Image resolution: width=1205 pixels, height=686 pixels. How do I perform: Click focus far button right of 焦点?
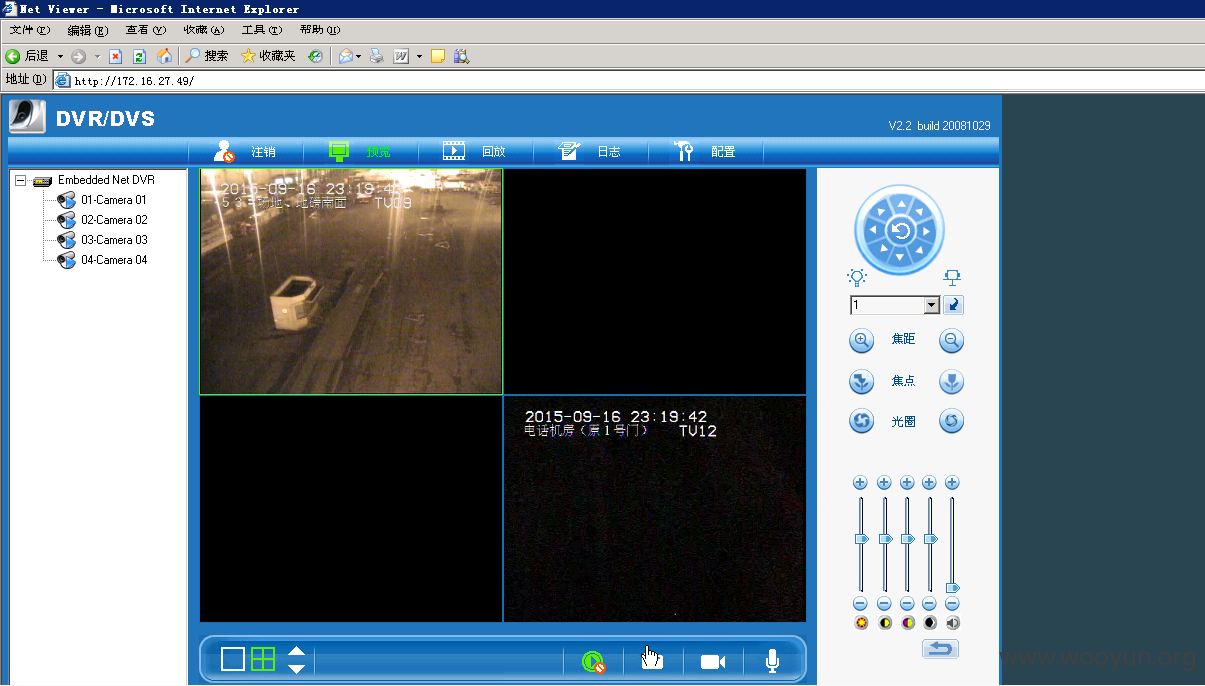(951, 382)
